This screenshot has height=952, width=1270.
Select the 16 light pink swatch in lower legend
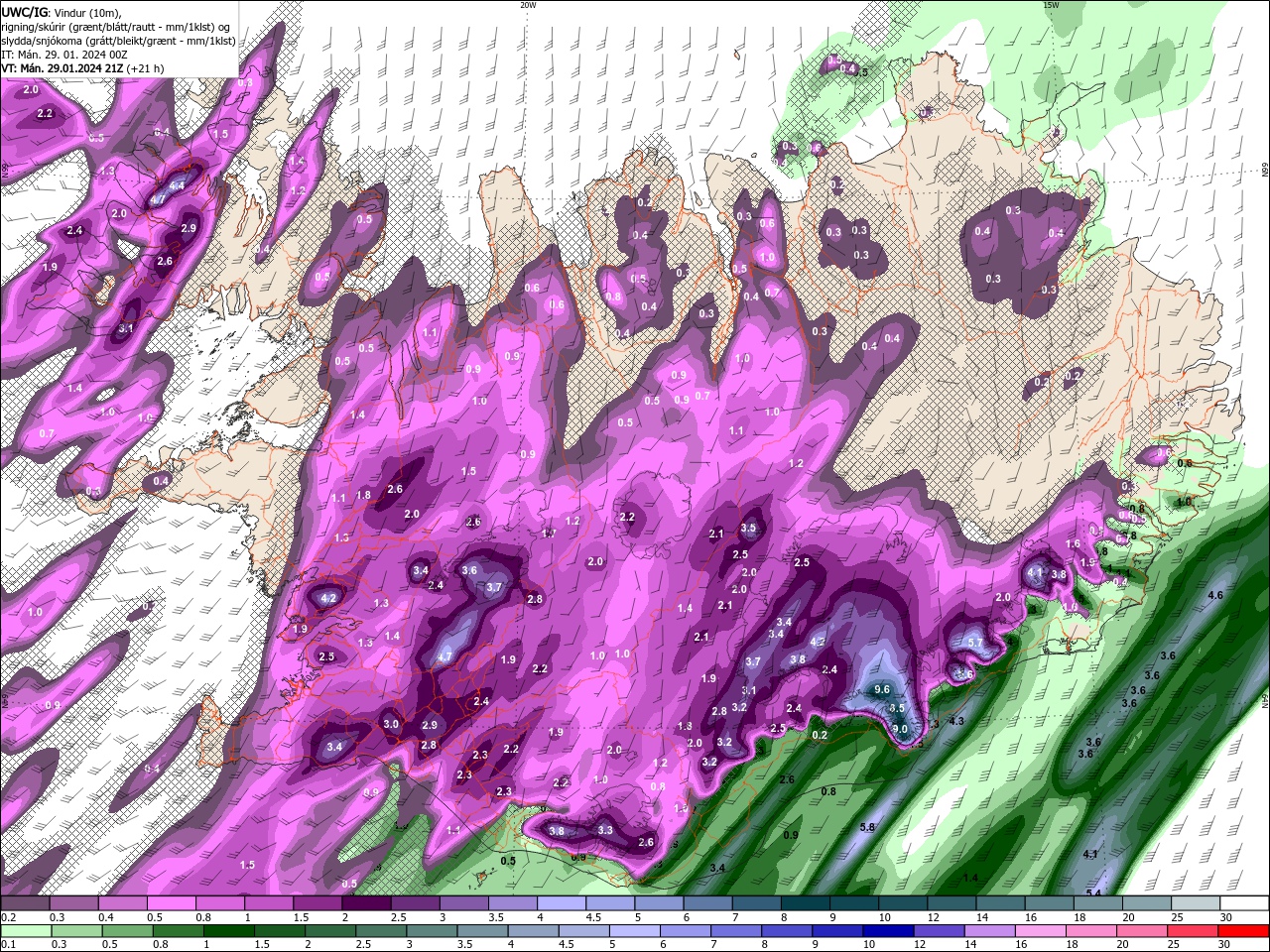[1039, 931]
